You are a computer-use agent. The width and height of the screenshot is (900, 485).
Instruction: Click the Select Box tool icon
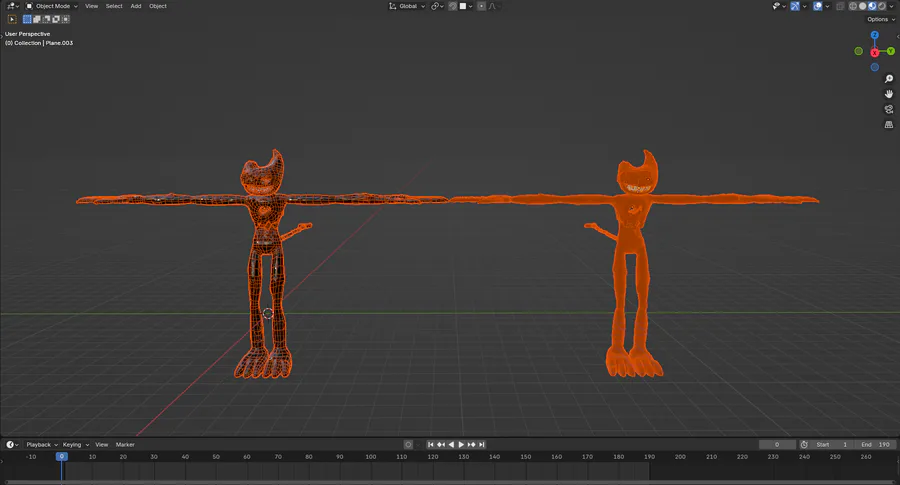[x=12, y=19]
